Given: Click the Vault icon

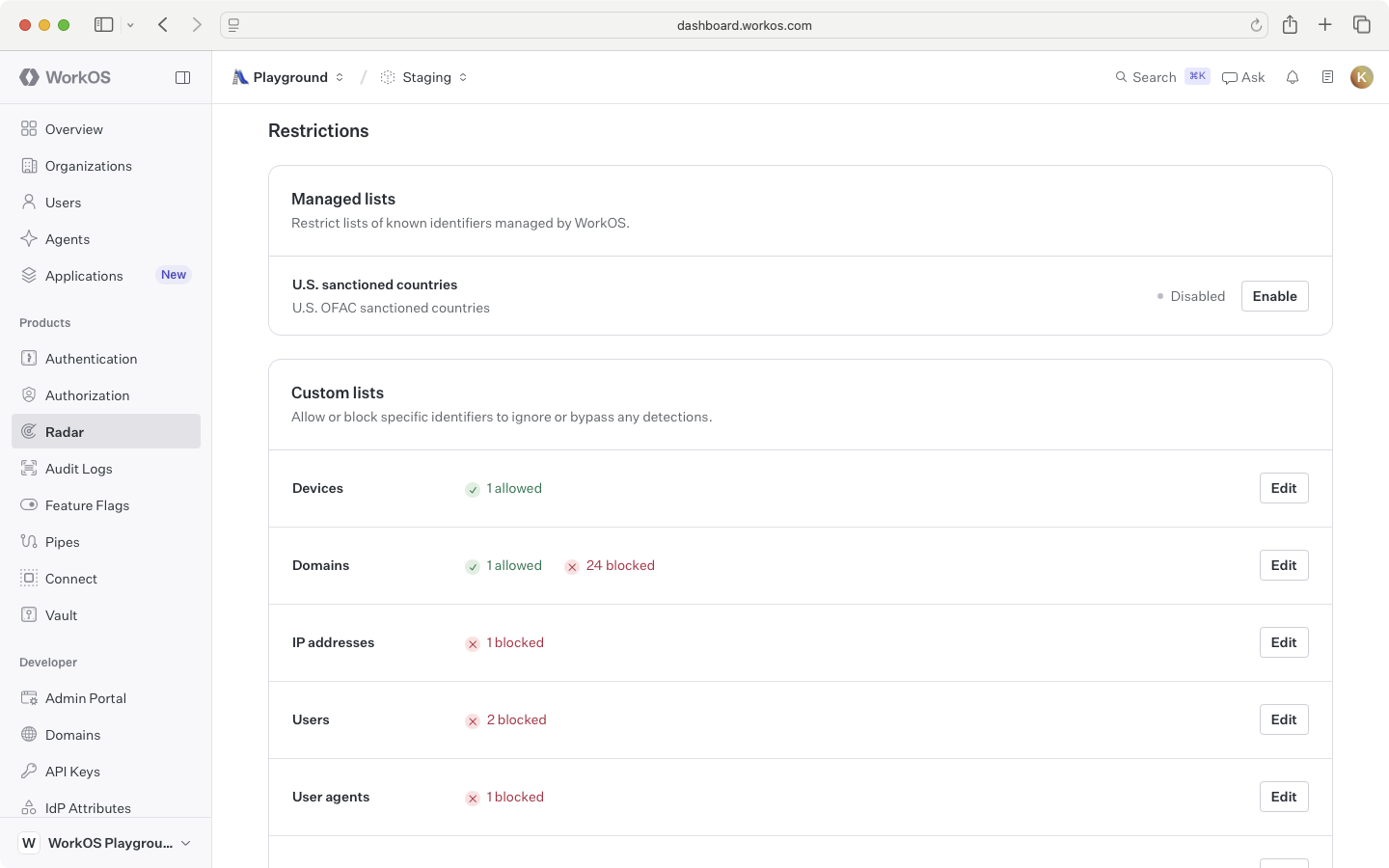Looking at the screenshot, I should pos(29,615).
